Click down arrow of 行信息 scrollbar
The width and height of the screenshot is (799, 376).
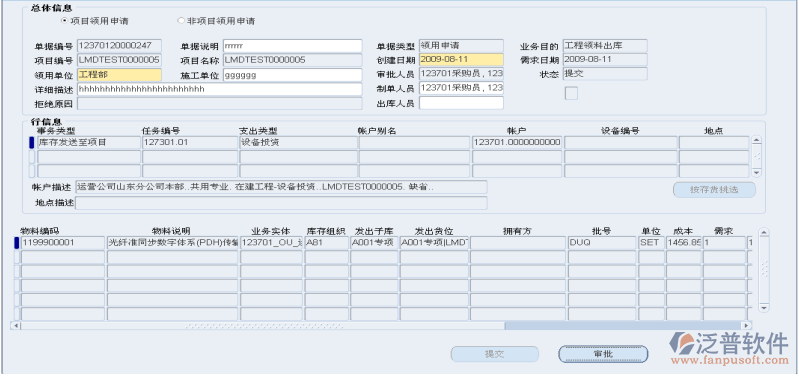[x=757, y=173]
